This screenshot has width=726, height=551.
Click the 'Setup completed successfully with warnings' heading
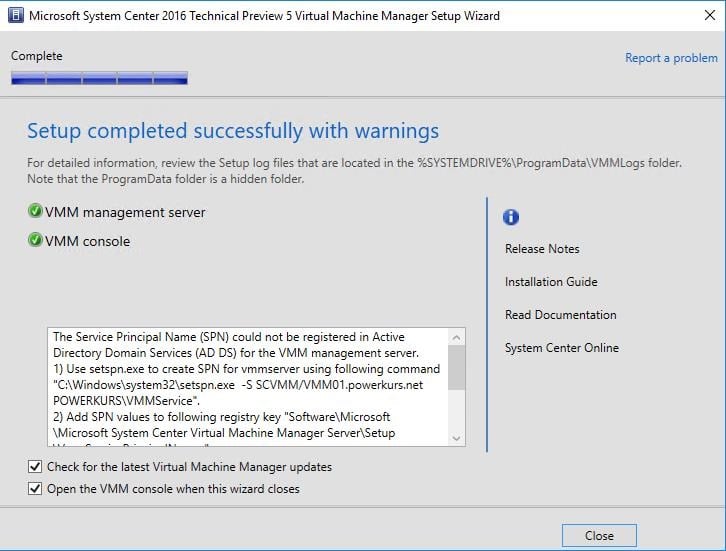coord(233,131)
